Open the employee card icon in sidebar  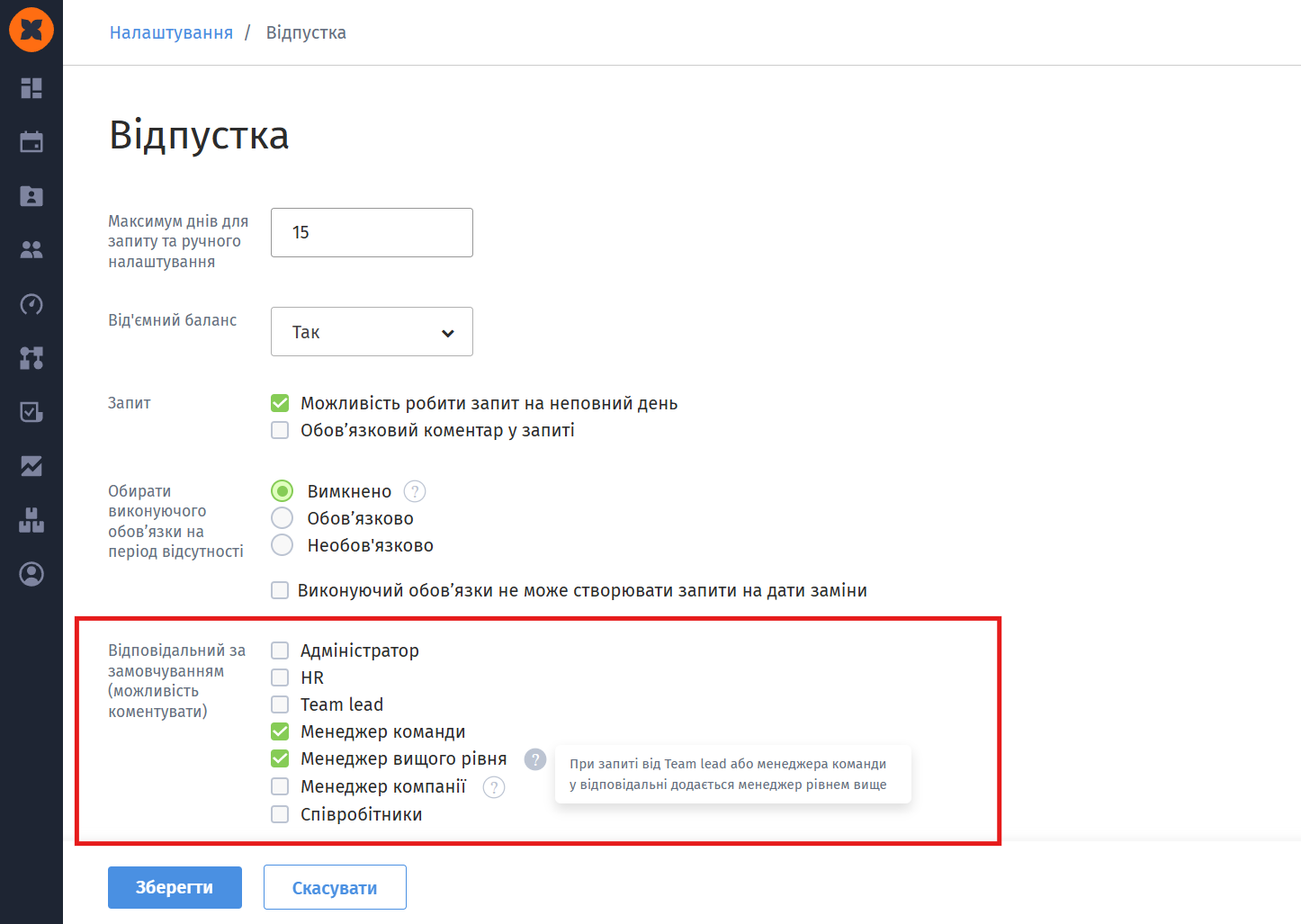[31, 195]
